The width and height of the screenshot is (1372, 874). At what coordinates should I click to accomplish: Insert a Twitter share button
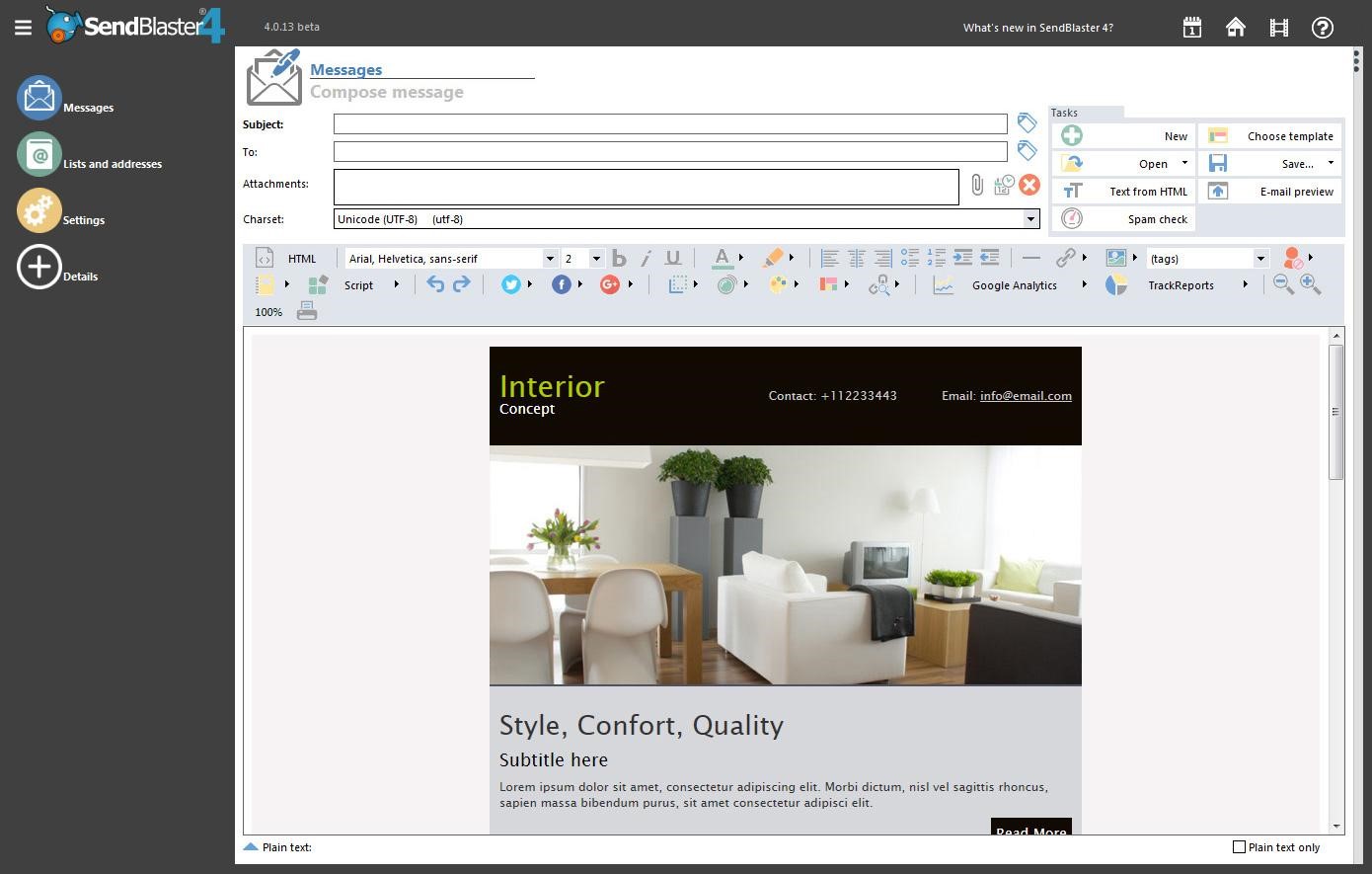(512, 284)
